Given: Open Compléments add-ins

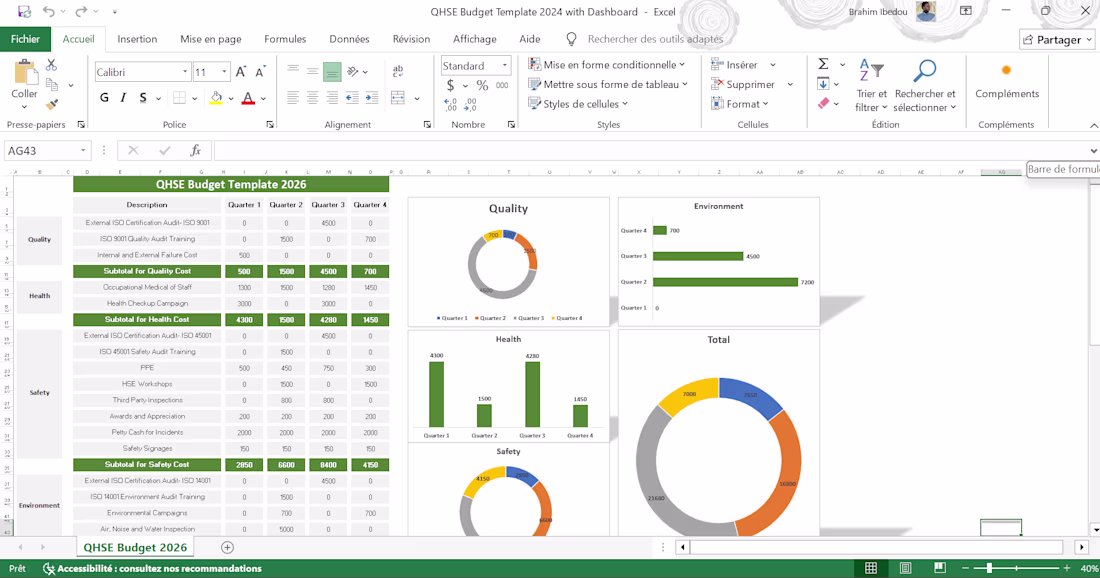Looking at the screenshot, I should coord(1007,81).
